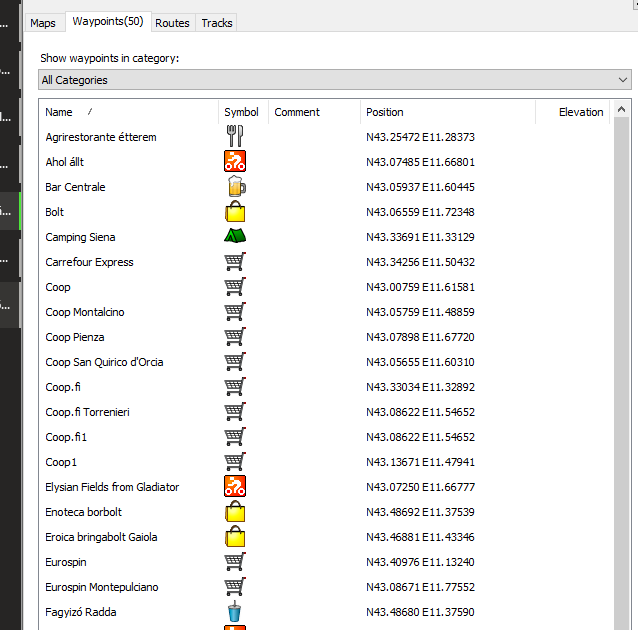Click the tent icon for Camping Siena

pos(235,236)
